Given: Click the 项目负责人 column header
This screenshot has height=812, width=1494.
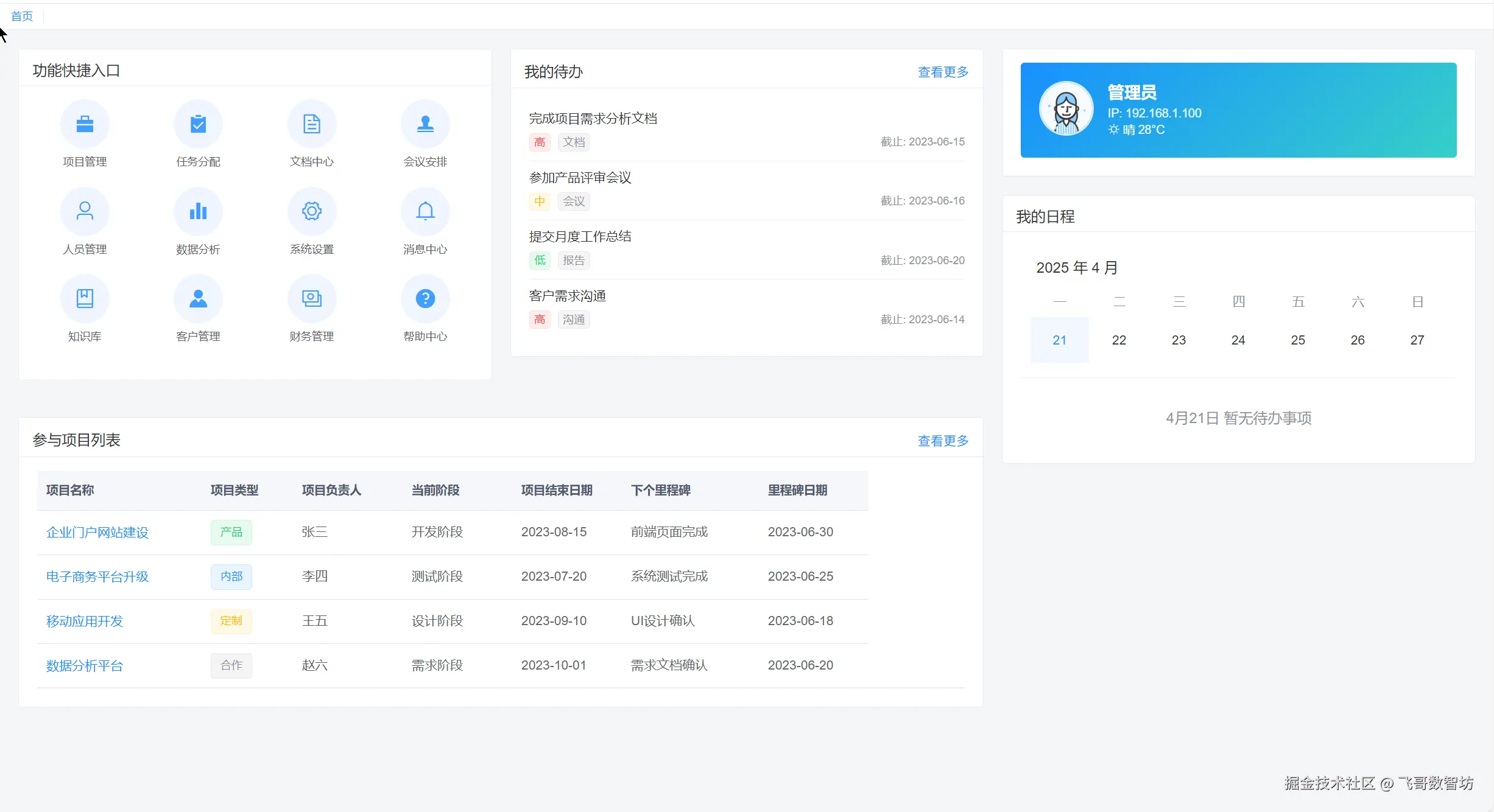Looking at the screenshot, I should point(332,491).
